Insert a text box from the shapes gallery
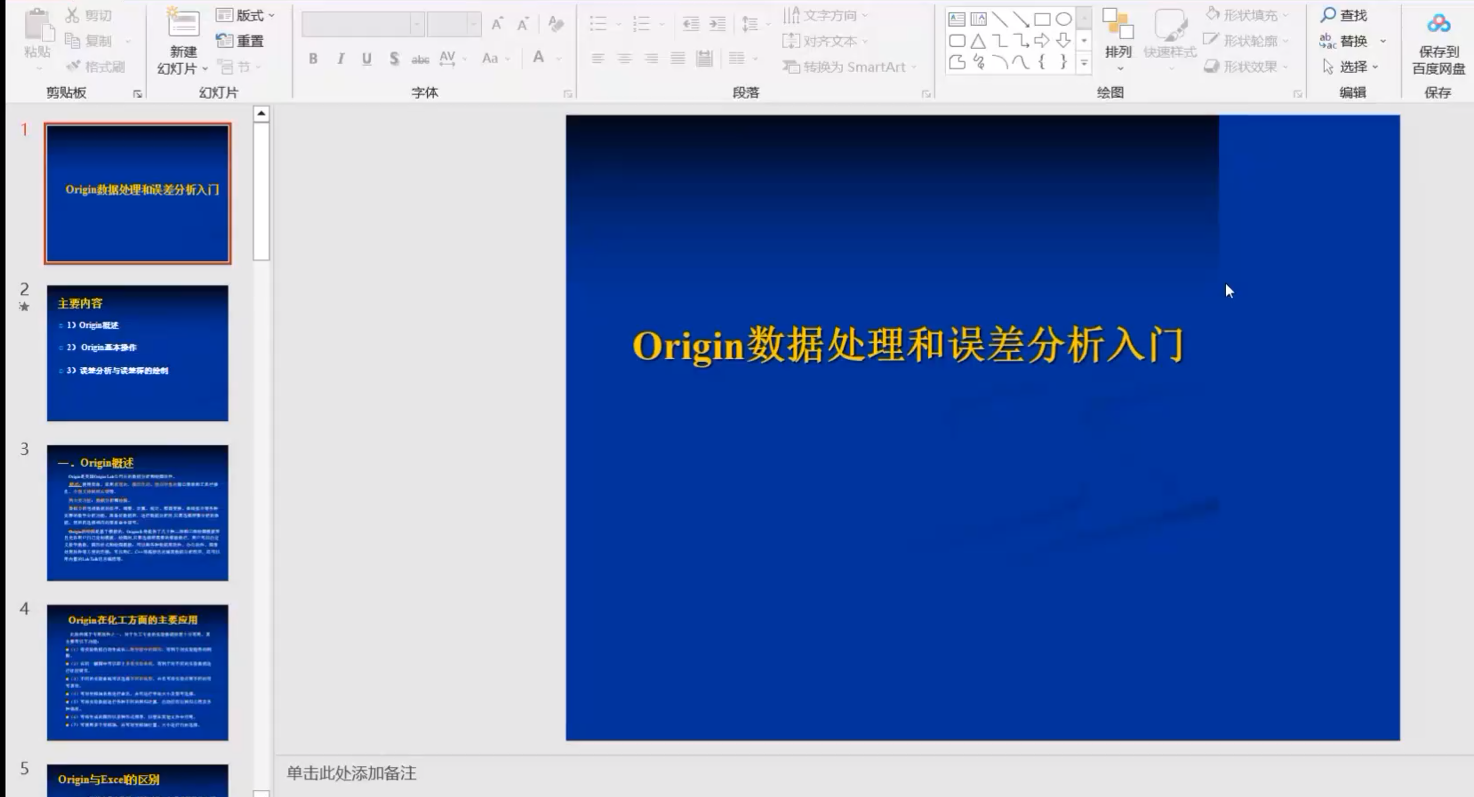Image resolution: width=1474 pixels, height=797 pixels. click(957, 19)
